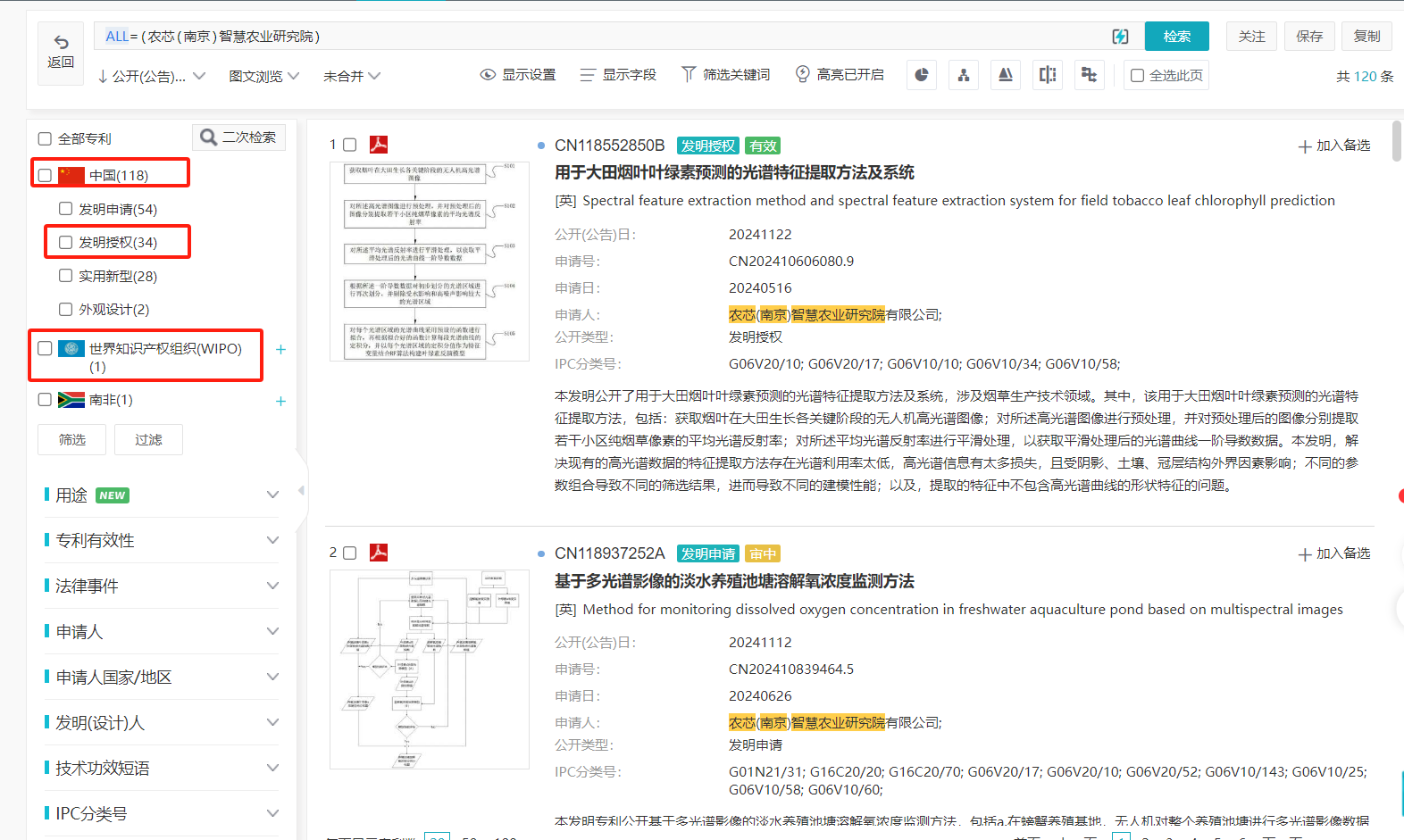The image size is (1404, 840).
Task: Select result 1 checkbox
Action: click(350, 145)
